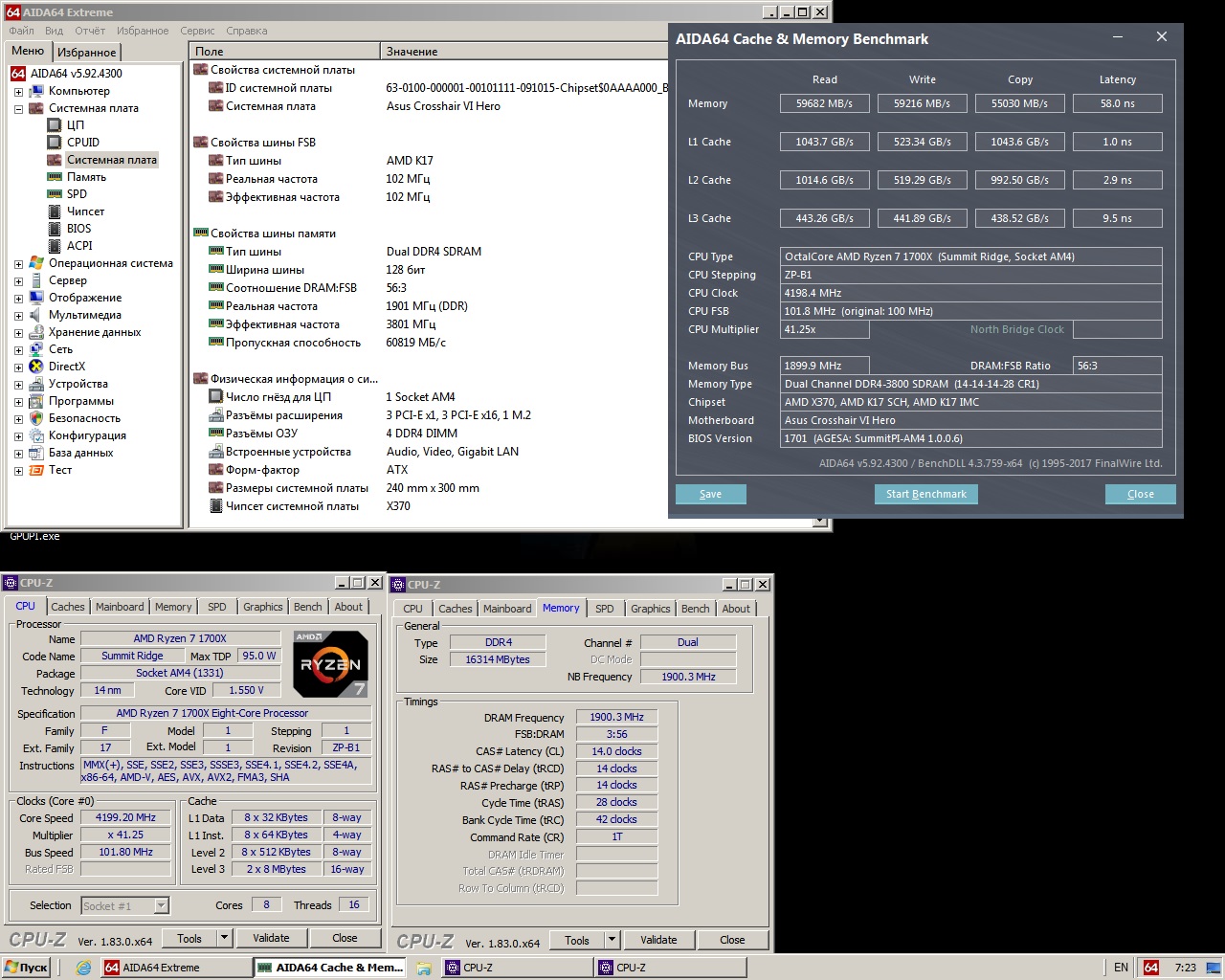Screen dimensions: 1225x980
Task: Collapse the Системная плата tree branch
Action: point(18,108)
